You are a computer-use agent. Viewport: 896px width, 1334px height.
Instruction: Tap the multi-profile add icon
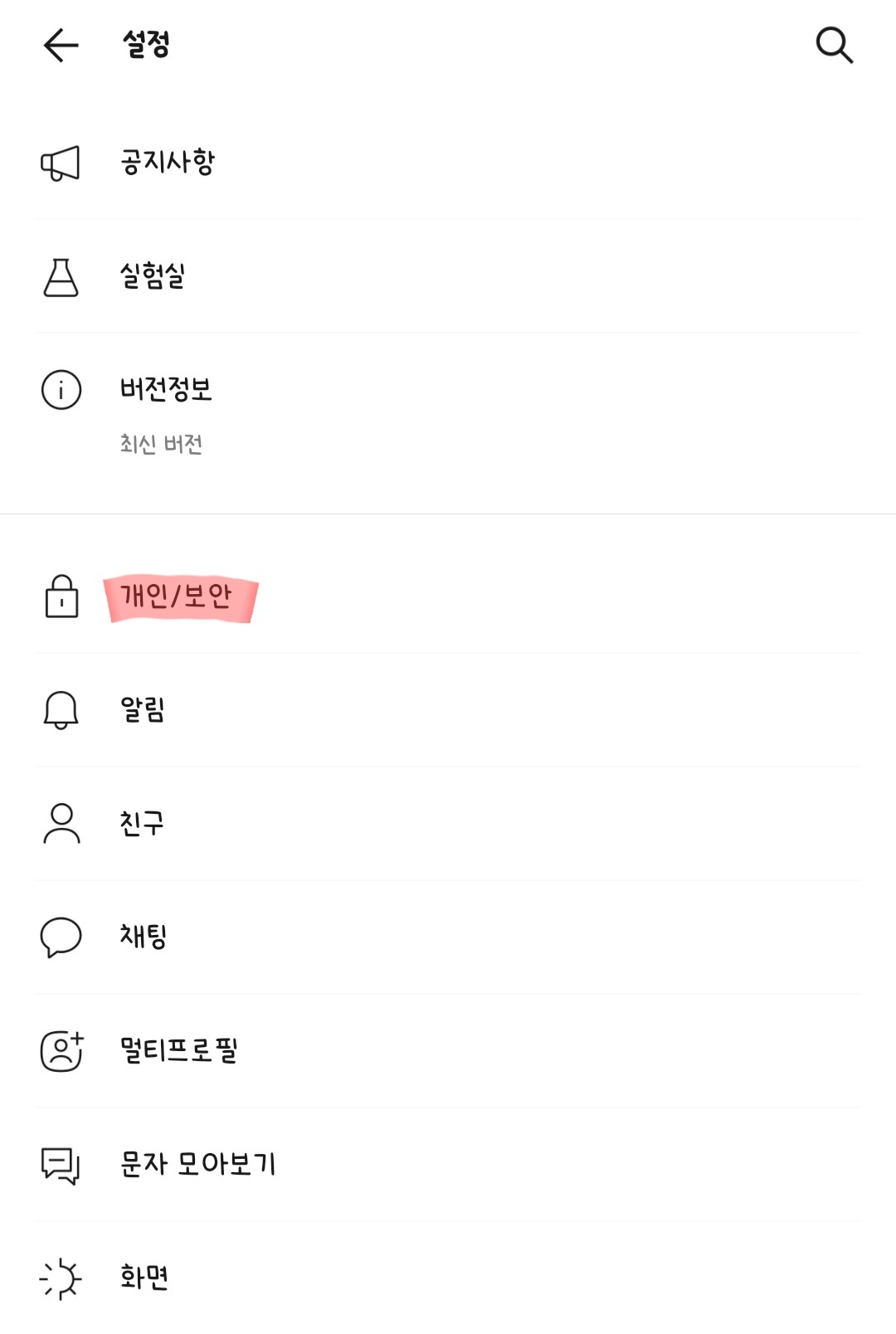[61, 1050]
